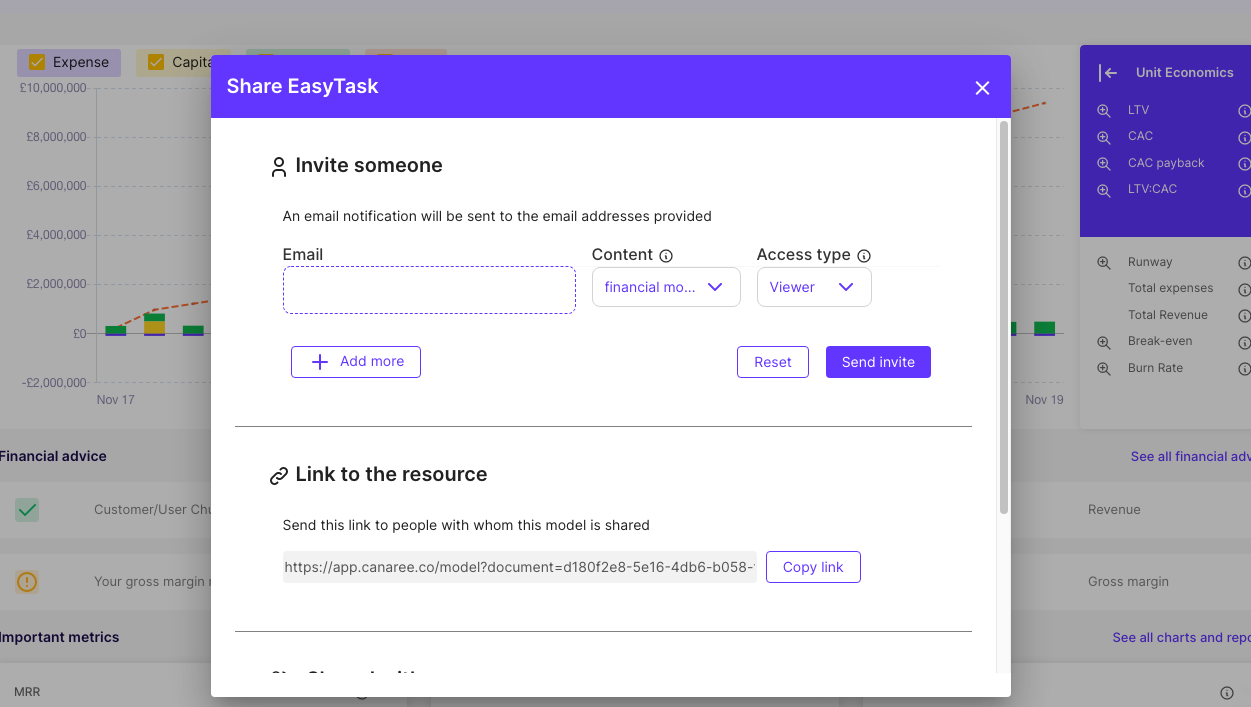Zoom into the Runway metric
Viewport: 1251px width, 707px height.
[1104, 263]
